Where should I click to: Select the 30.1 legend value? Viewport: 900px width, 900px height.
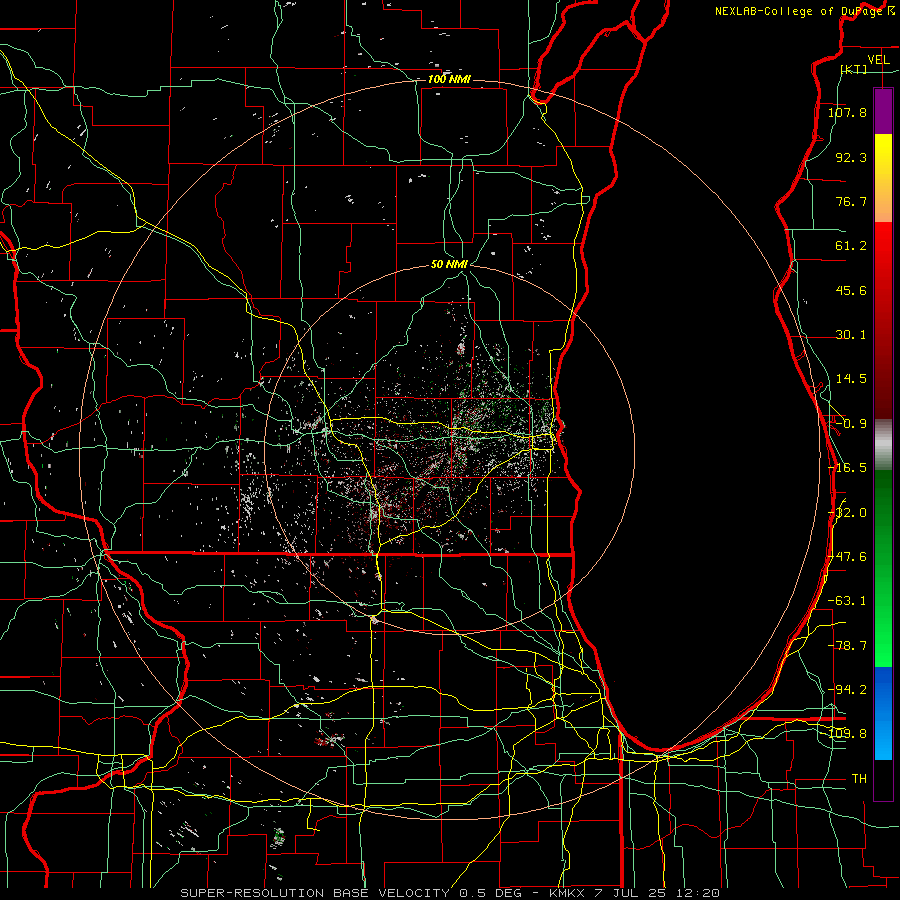[x=851, y=335]
